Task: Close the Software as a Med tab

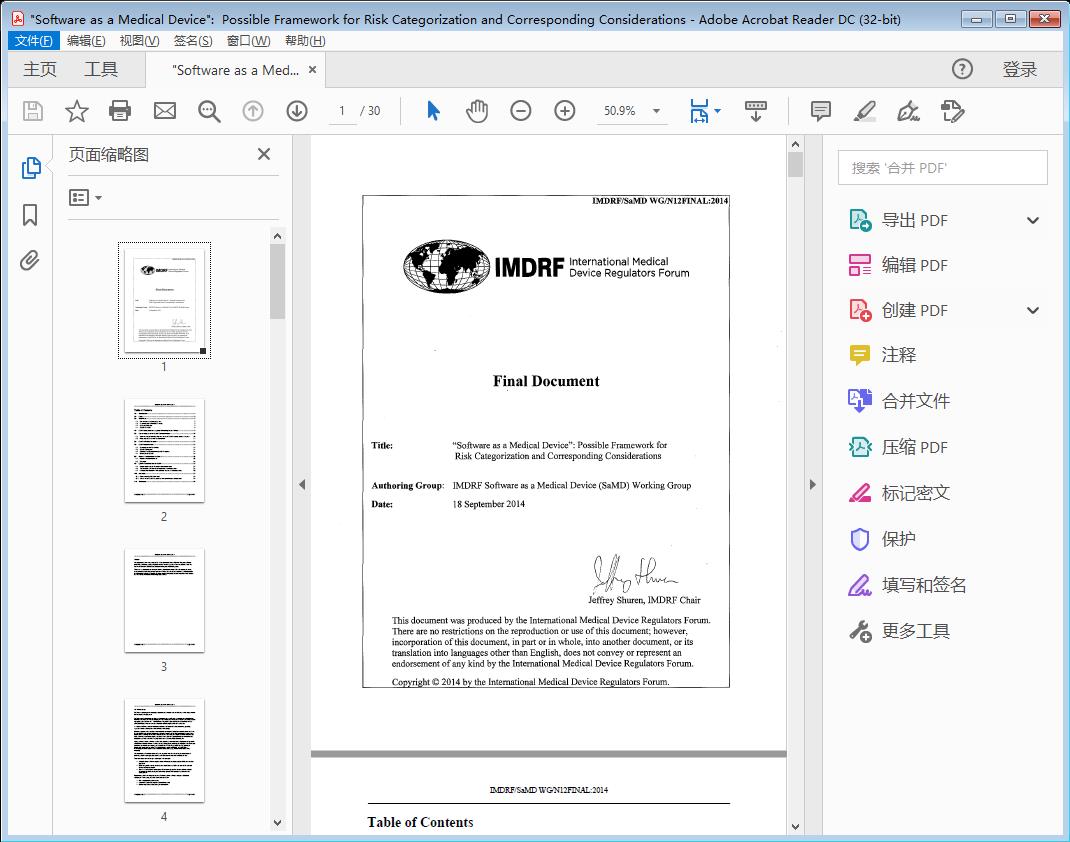Action: (x=313, y=70)
